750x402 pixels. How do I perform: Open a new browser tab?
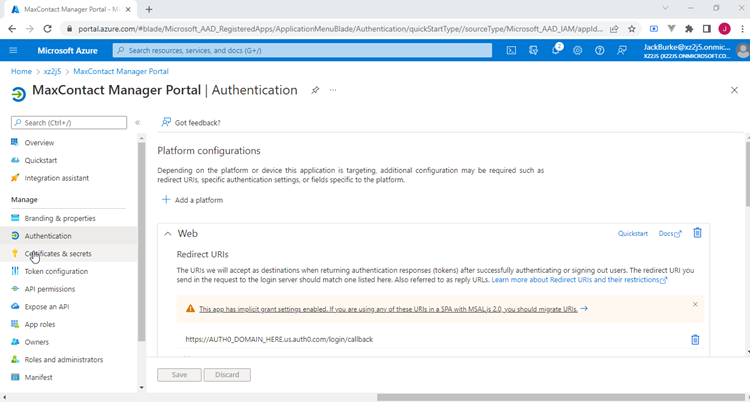tap(149, 9)
